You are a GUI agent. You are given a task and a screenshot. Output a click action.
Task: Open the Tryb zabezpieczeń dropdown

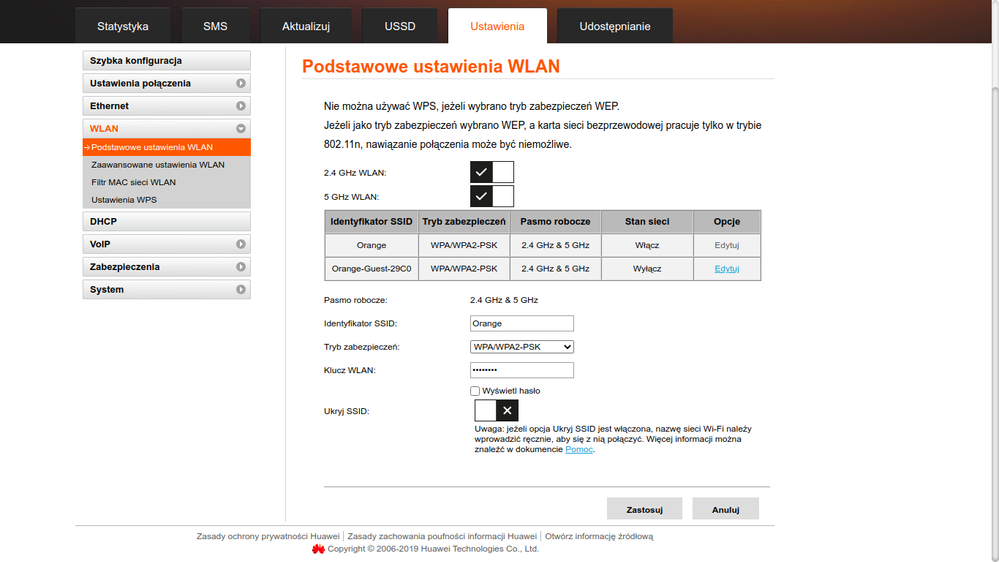click(522, 347)
